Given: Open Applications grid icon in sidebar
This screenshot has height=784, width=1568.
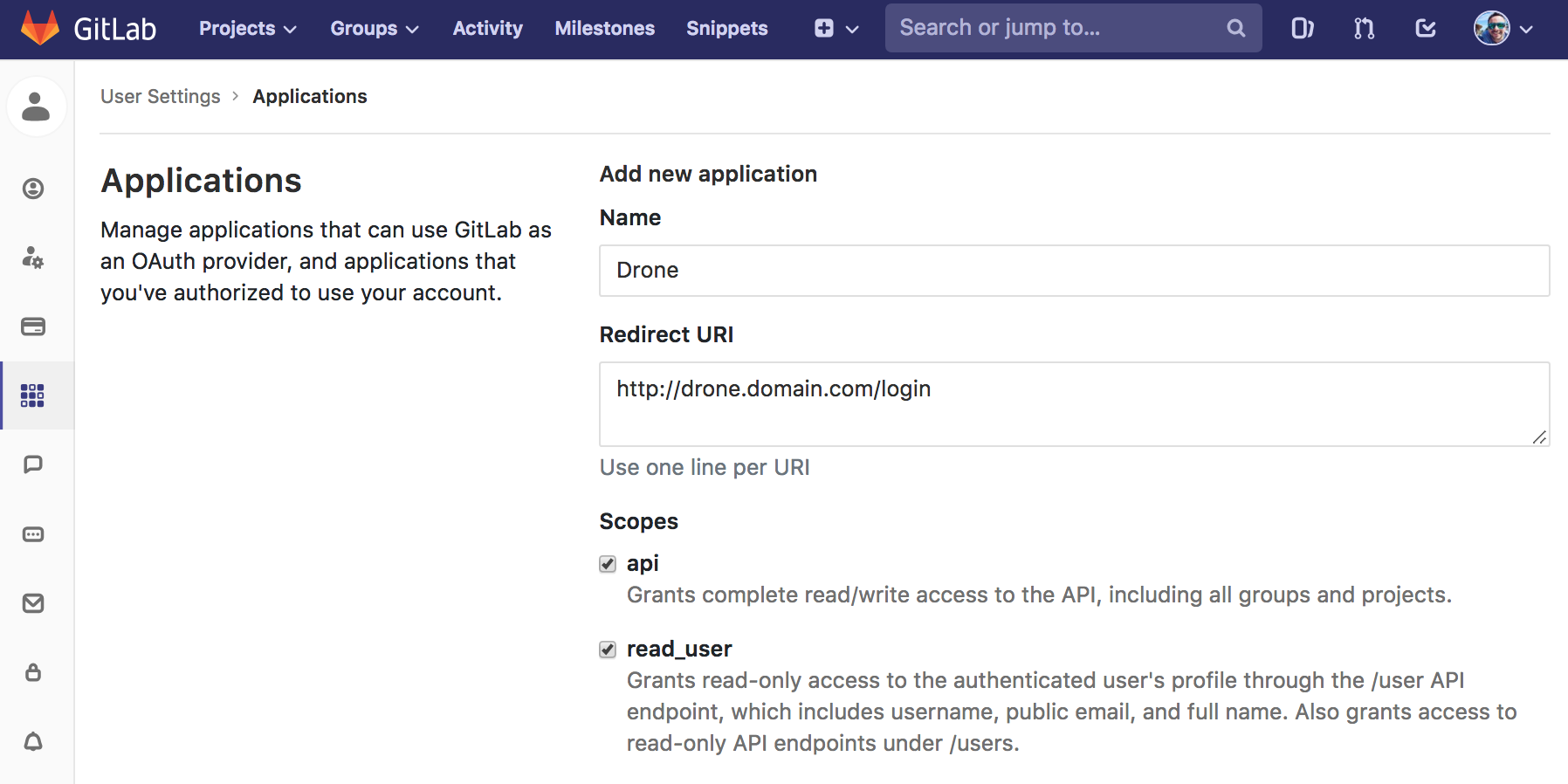Looking at the screenshot, I should click(x=33, y=395).
